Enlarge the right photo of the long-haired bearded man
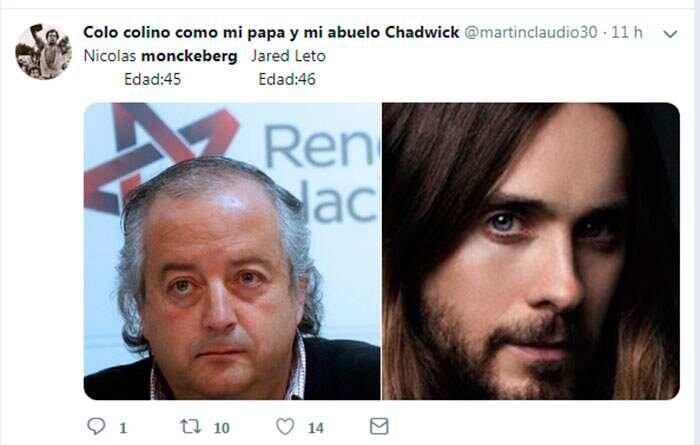Image resolution: width=700 pixels, height=445 pixels. click(x=531, y=251)
